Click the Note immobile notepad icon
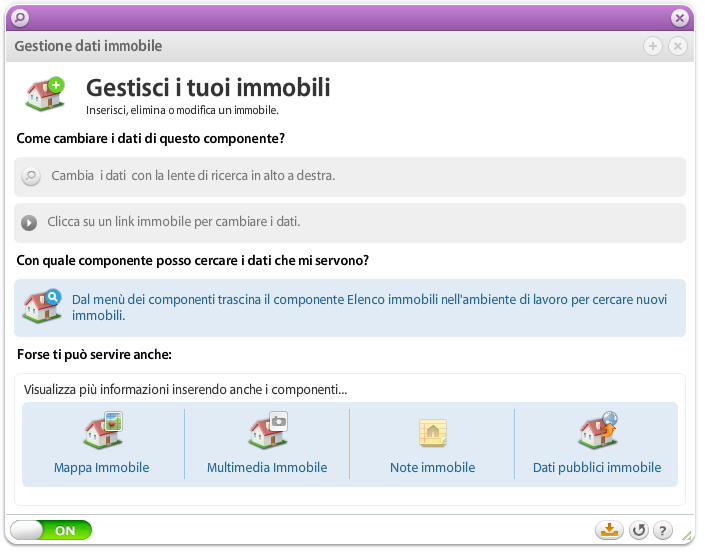The height and width of the screenshot is (554, 705). (x=433, y=433)
